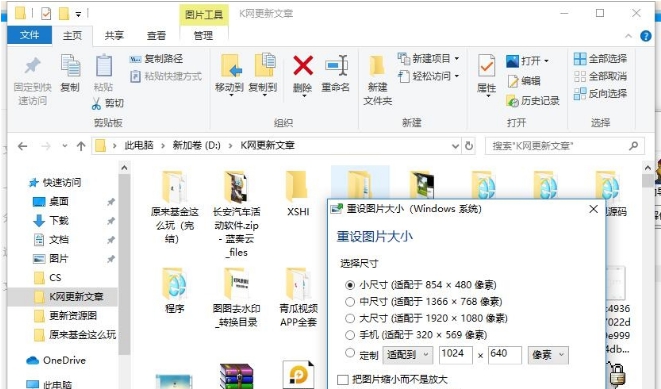Select the 程序 folder
The image size is (661, 389).
pyautogui.click(x=174, y=291)
